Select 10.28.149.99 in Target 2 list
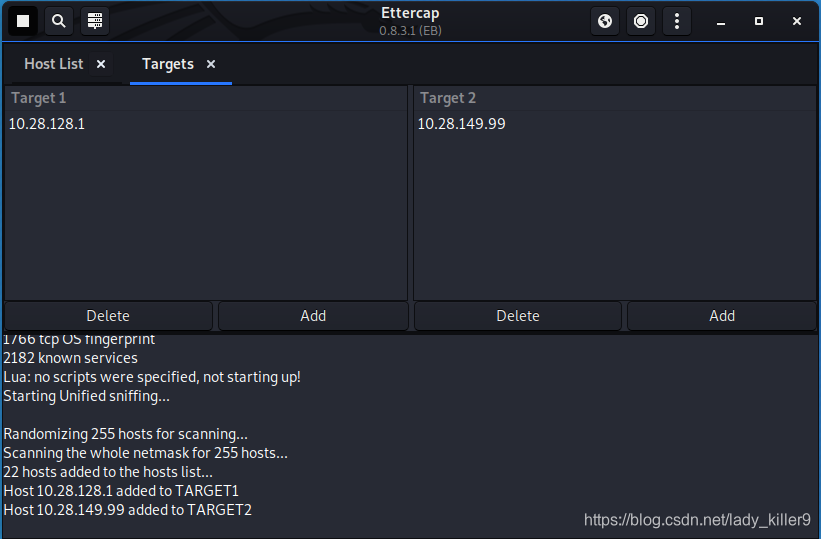Viewport: 821px width, 539px height. [x=615, y=124]
